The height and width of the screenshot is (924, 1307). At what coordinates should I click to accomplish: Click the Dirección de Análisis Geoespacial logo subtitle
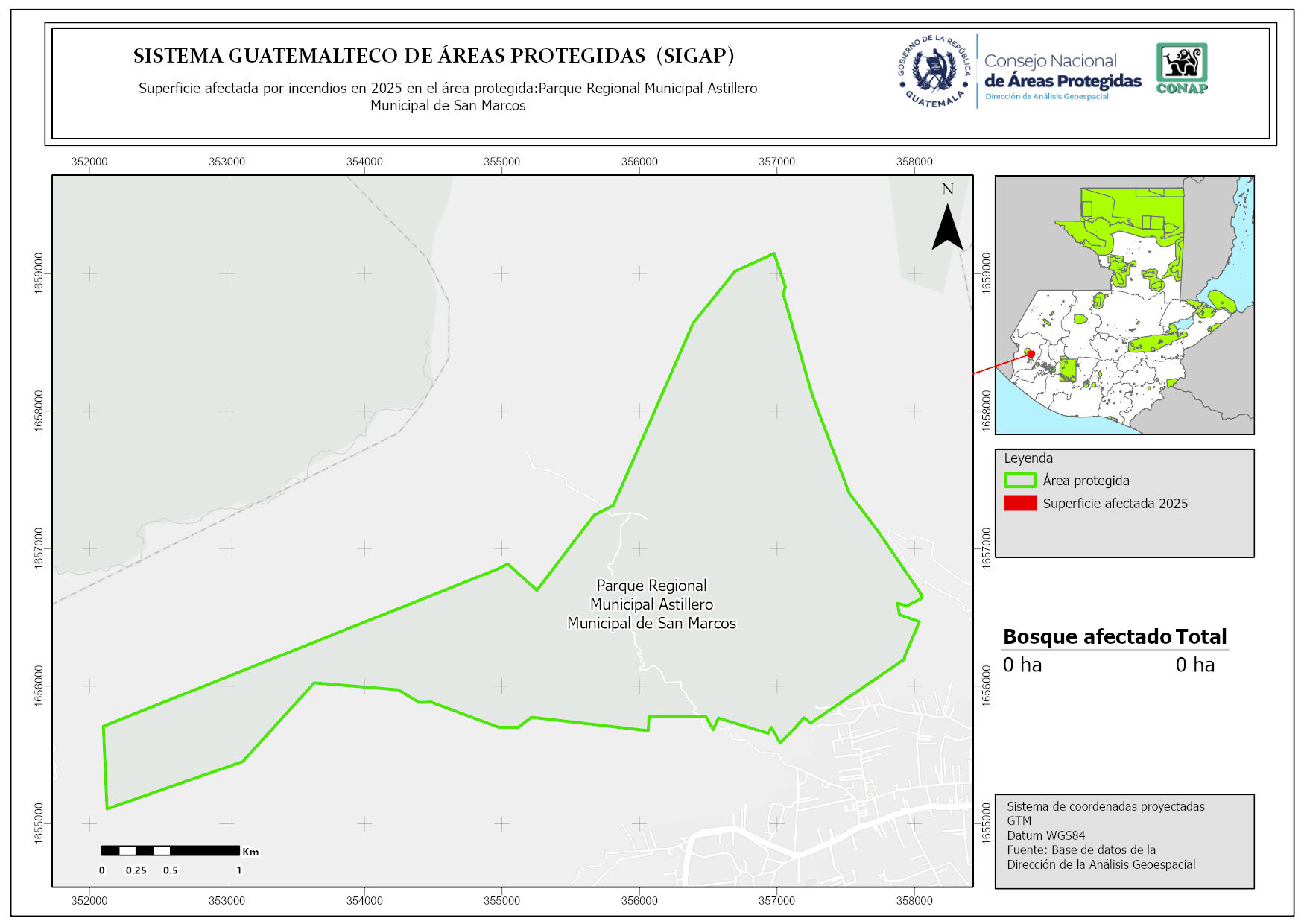click(x=1046, y=97)
